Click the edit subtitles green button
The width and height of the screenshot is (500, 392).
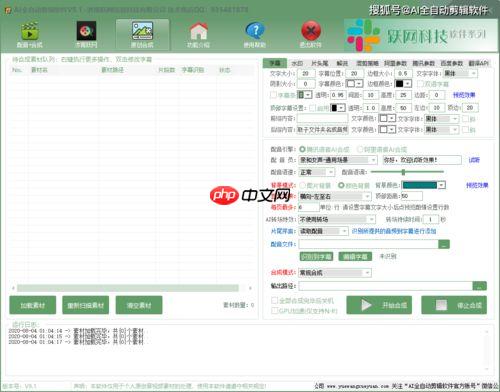355,256
